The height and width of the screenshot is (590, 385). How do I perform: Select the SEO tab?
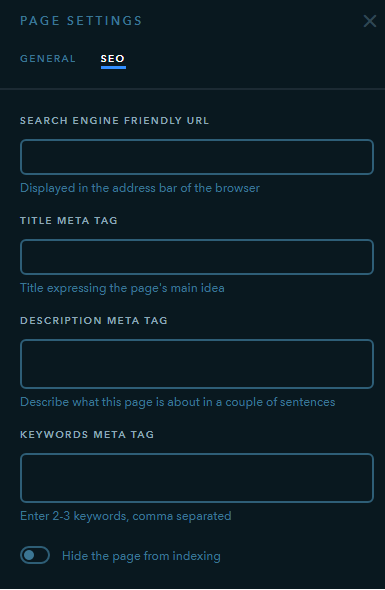click(113, 59)
